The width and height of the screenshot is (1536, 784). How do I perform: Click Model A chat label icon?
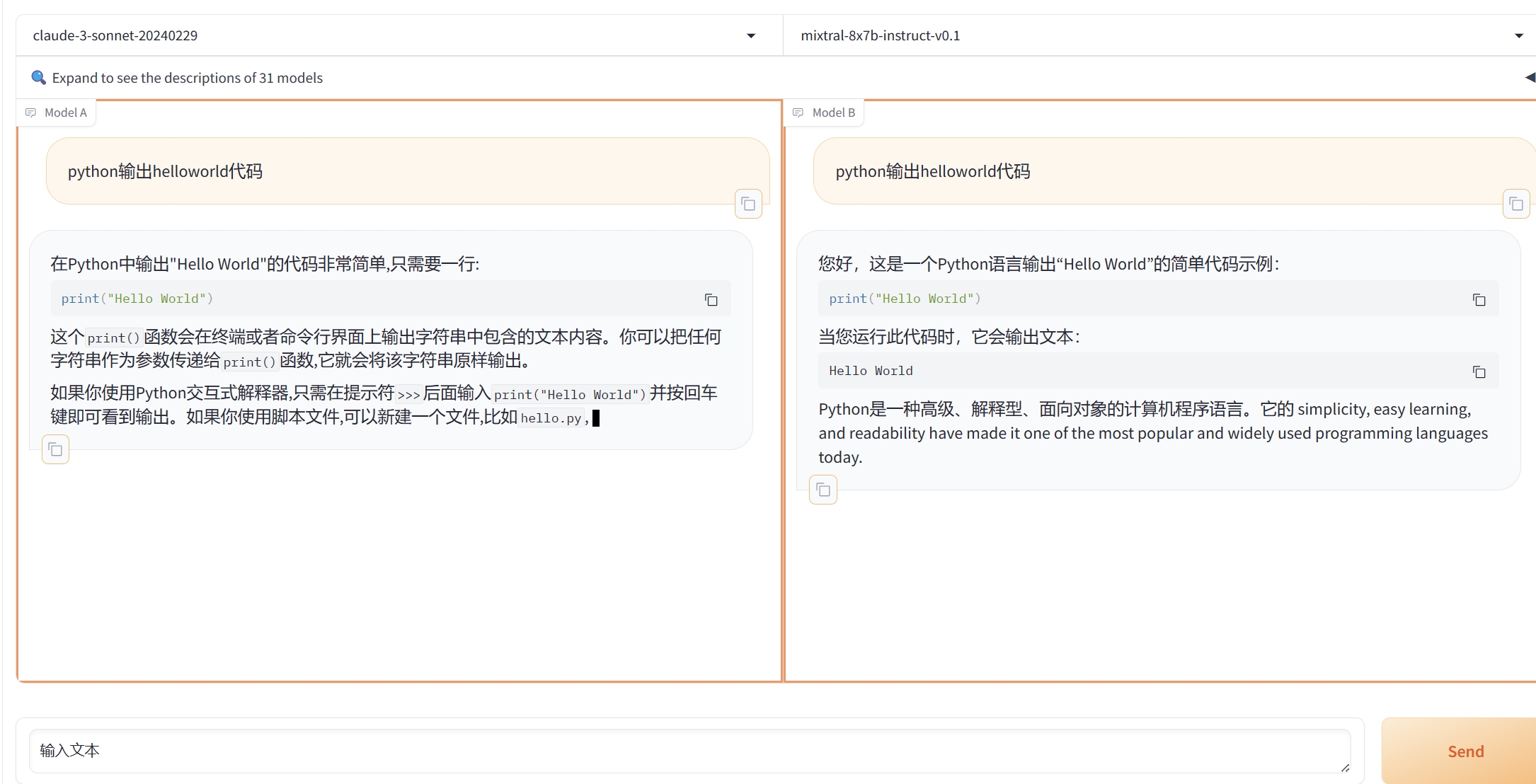(x=30, y=113)
